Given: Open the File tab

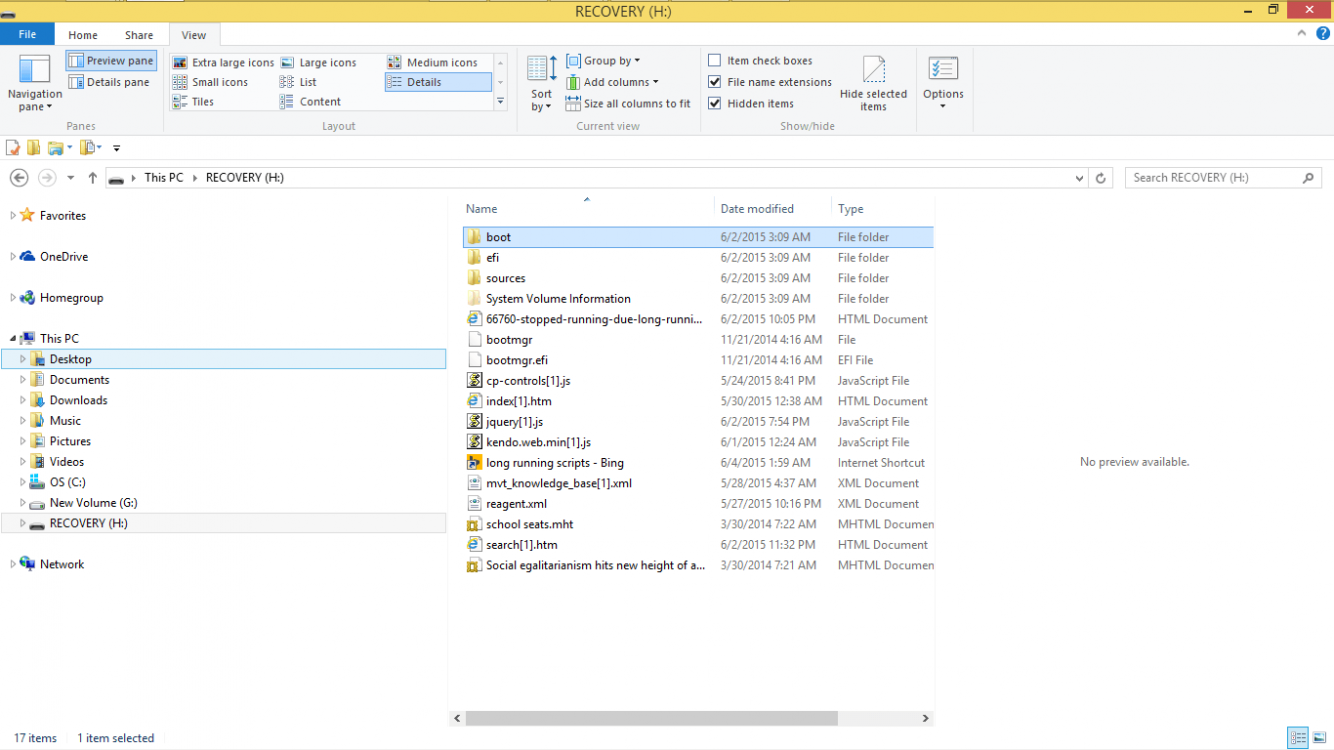Looking at the screenshot, I should click(27, 34).
